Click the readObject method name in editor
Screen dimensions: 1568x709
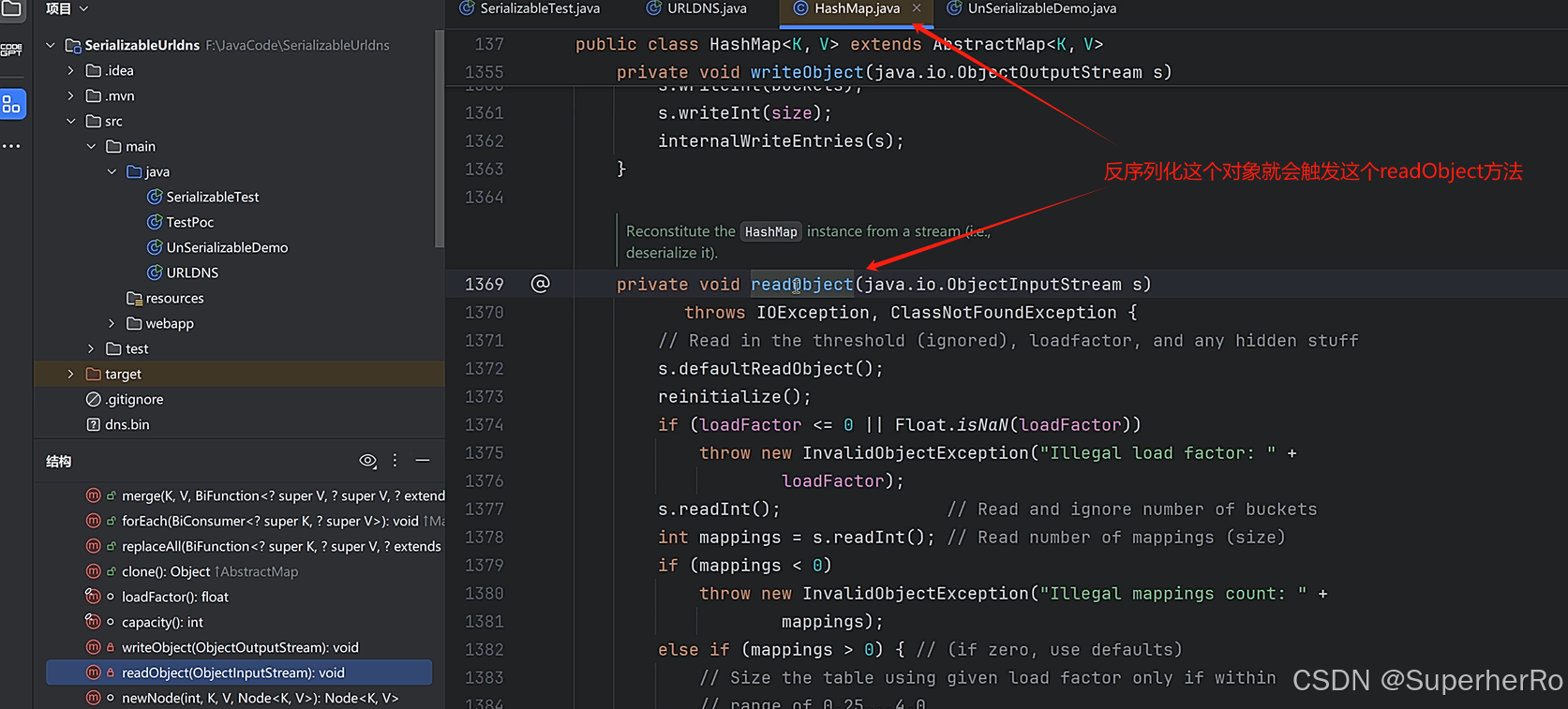802,284
